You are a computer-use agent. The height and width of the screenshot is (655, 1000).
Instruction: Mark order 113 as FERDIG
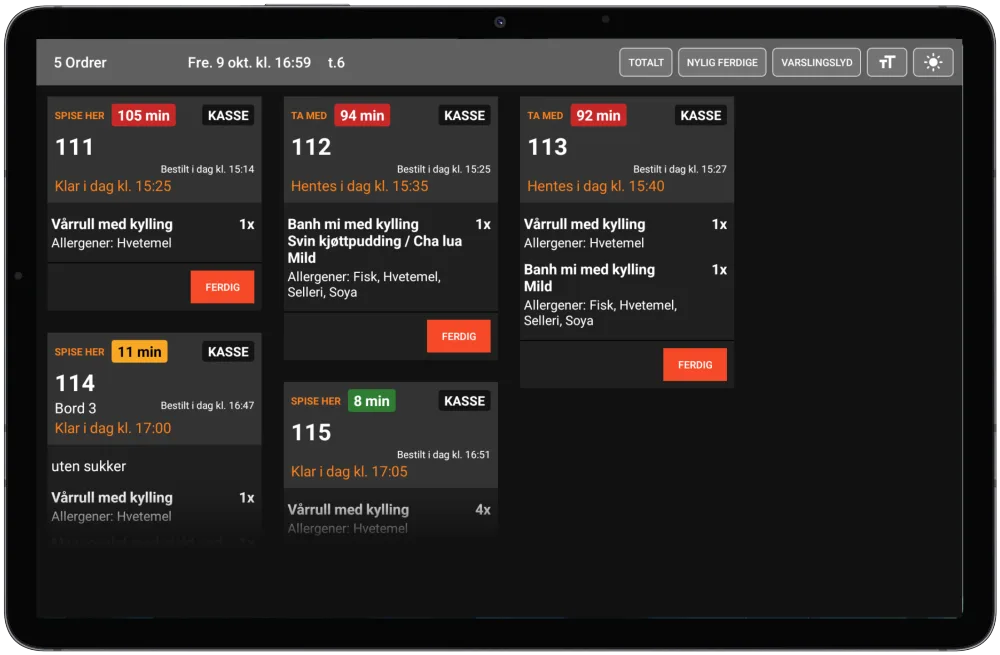pyautogui.click(x=695, y=365)
